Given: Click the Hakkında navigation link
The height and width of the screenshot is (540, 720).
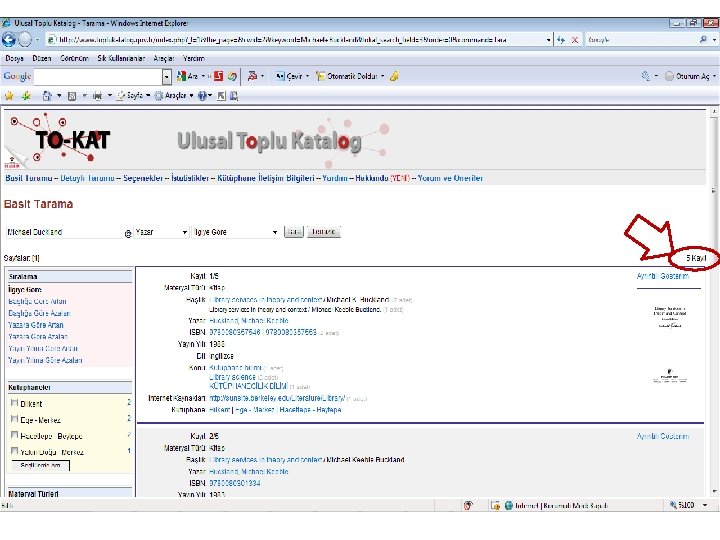Looking at the screenshot, I should click(371, 178).
